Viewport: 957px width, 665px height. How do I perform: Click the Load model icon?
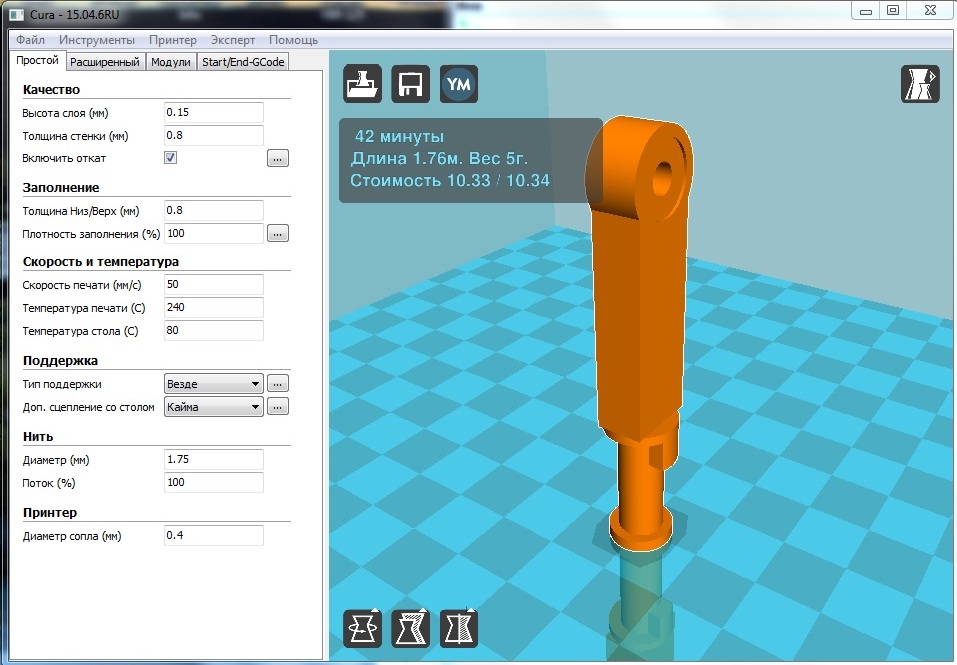coord(363,84)
